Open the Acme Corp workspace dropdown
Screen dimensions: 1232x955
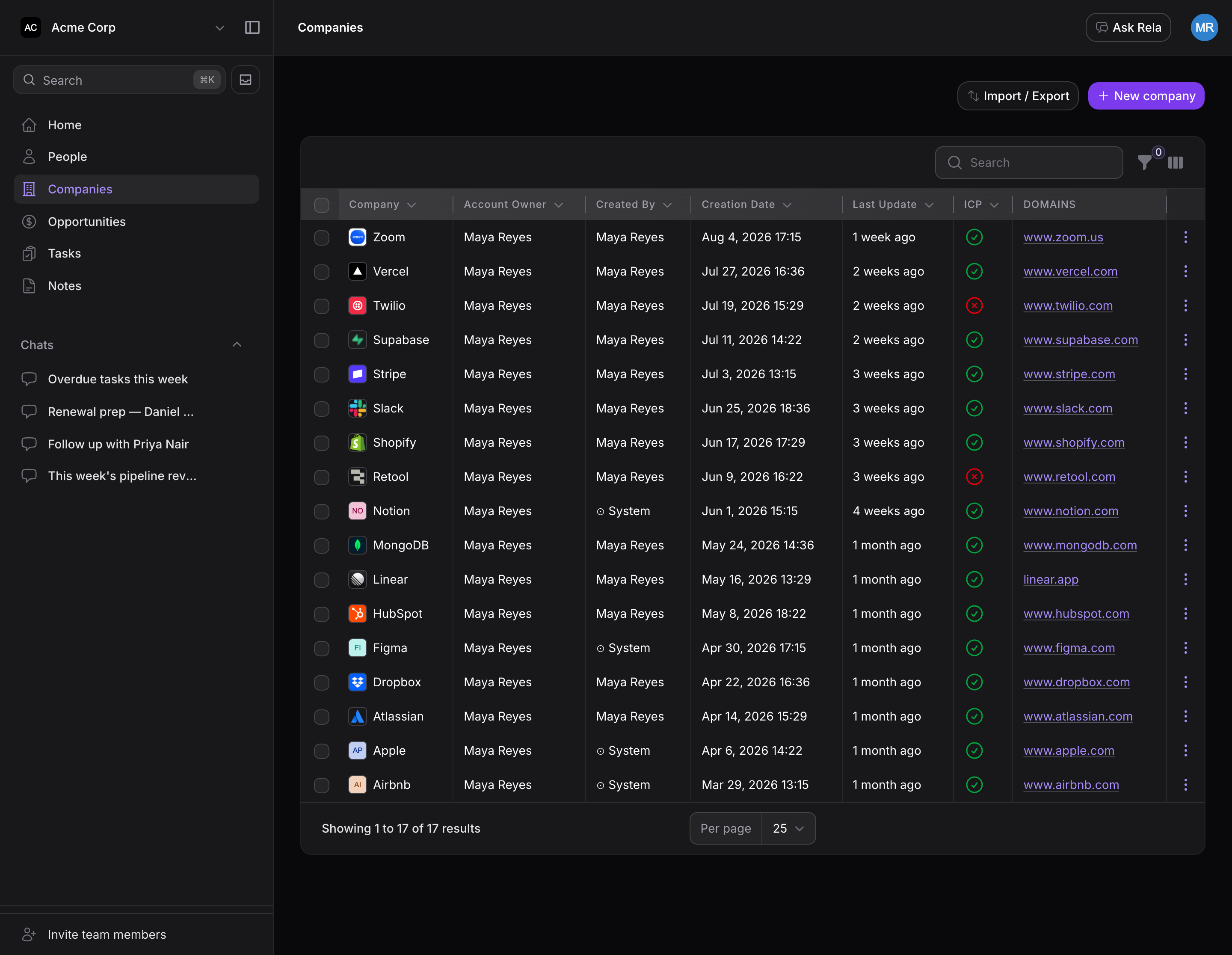pos(219,28)
